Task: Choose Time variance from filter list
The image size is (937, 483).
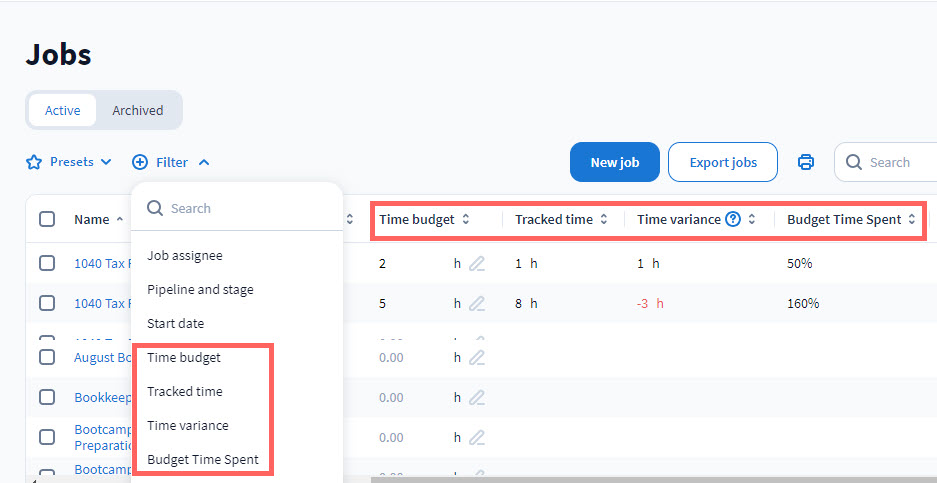Action: 188,425
